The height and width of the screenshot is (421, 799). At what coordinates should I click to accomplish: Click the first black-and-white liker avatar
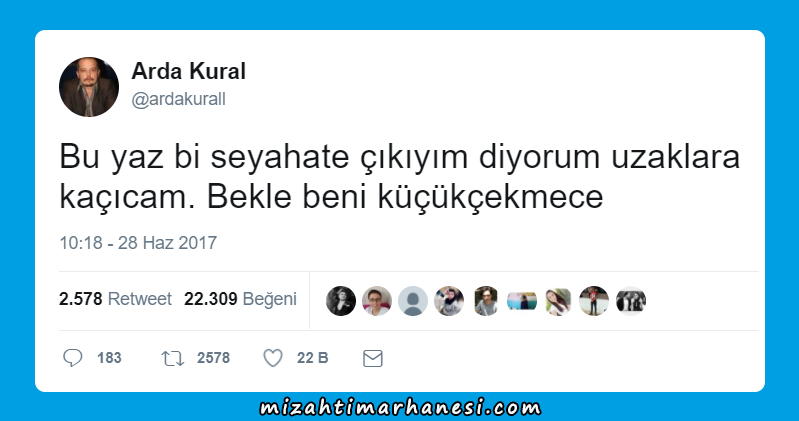(341, 301)
